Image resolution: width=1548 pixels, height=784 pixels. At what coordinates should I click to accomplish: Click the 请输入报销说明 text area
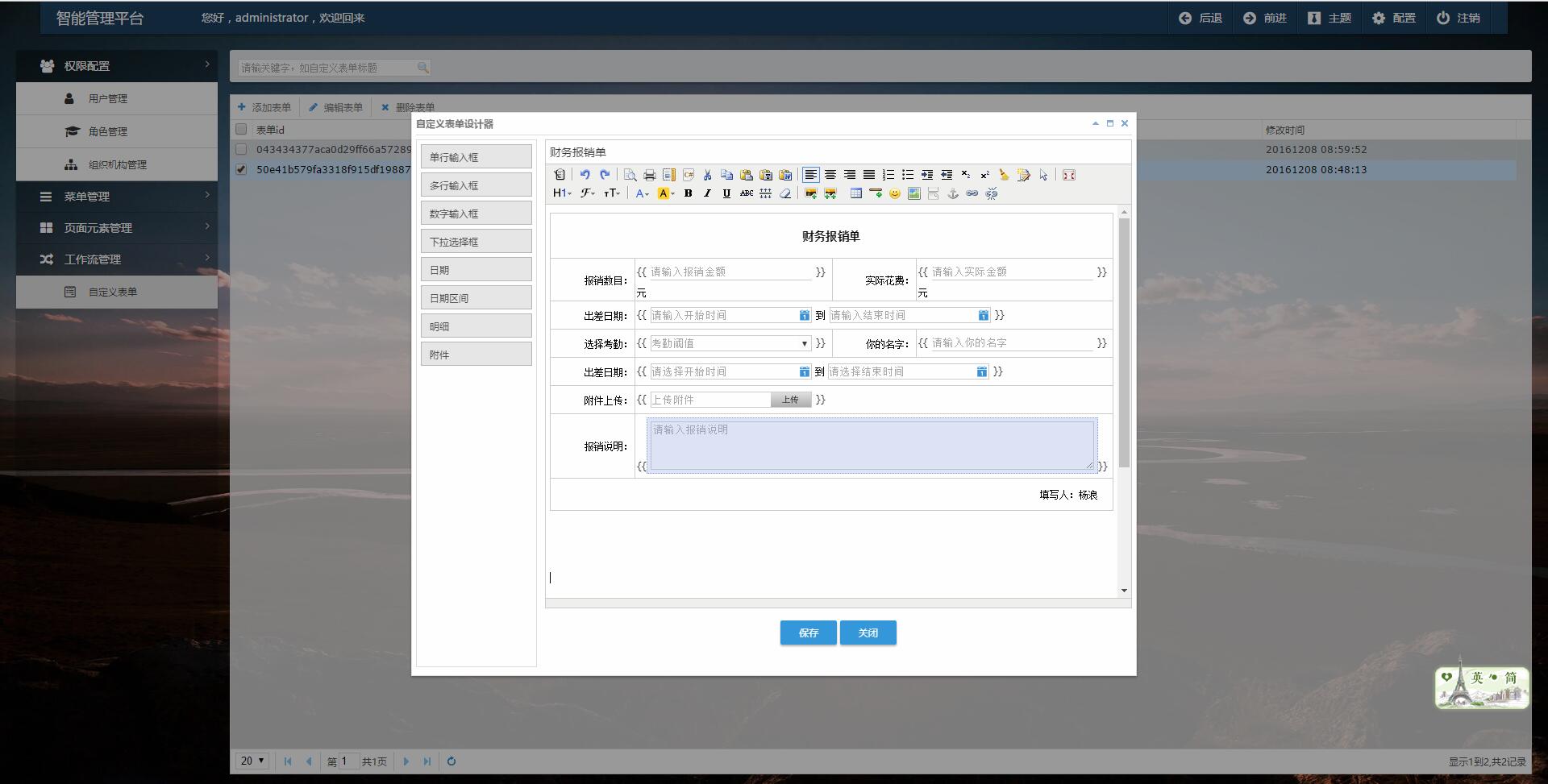(x=872, y=444)
